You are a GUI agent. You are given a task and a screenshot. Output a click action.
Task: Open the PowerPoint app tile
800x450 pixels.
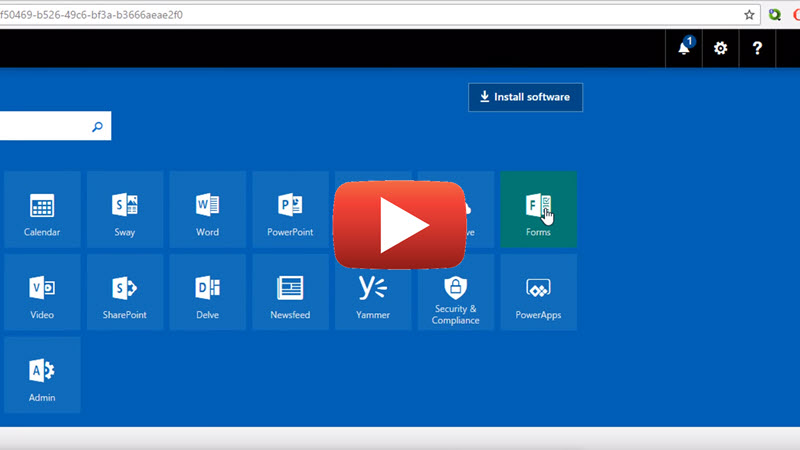point(290,210)
